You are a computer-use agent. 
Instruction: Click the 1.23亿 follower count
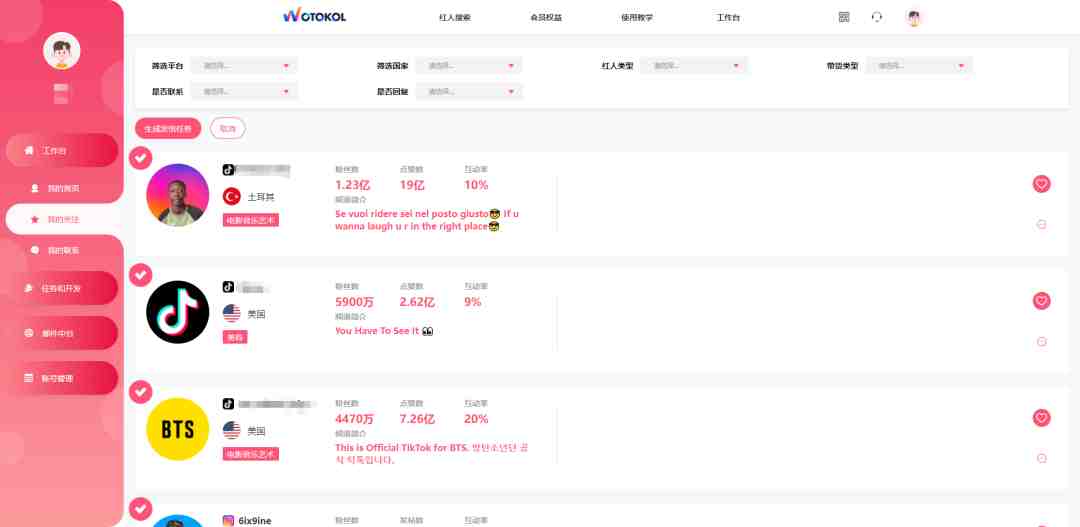tap(353, 185)
